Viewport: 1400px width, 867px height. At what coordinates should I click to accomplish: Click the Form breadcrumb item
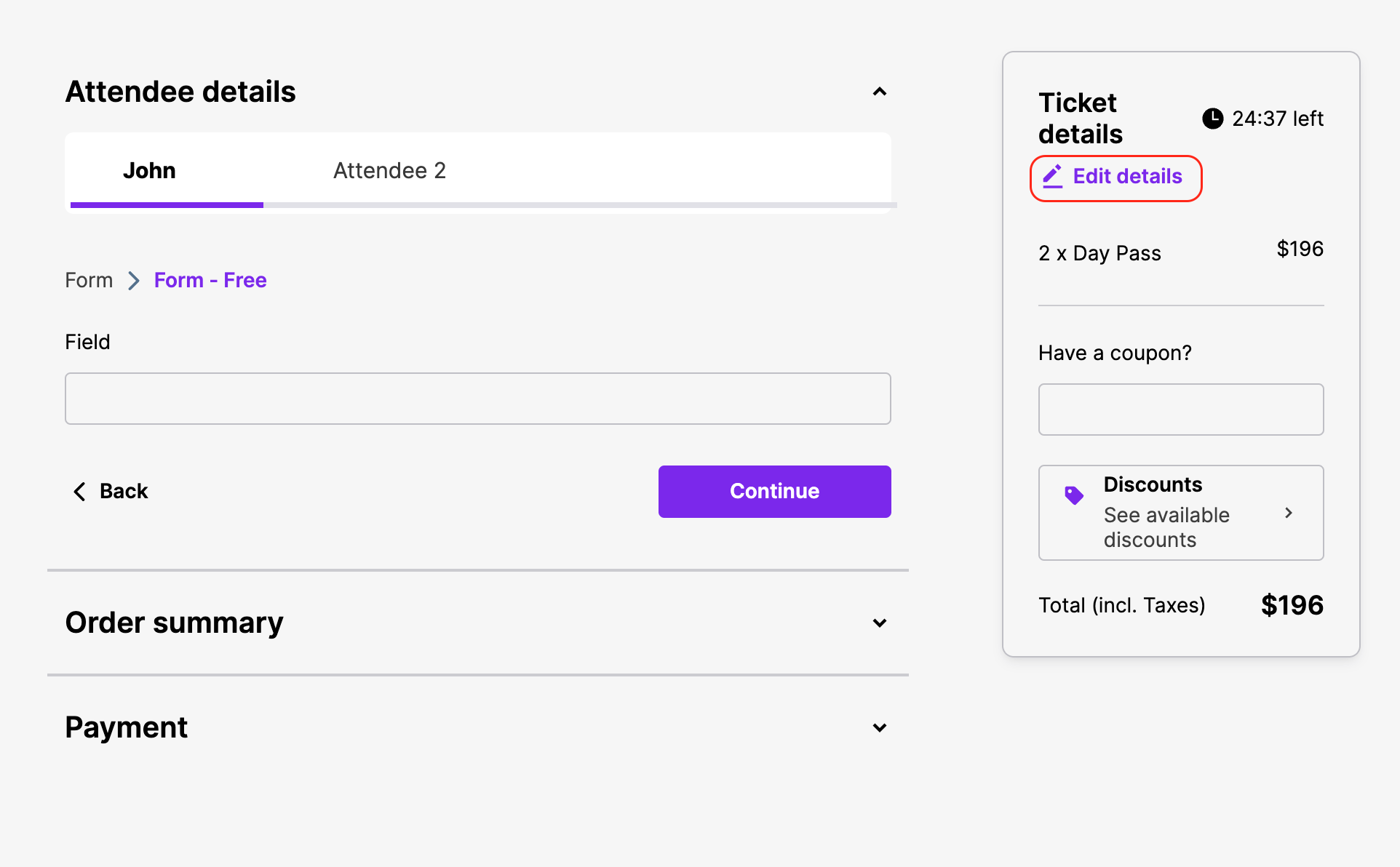coord(89,281)
